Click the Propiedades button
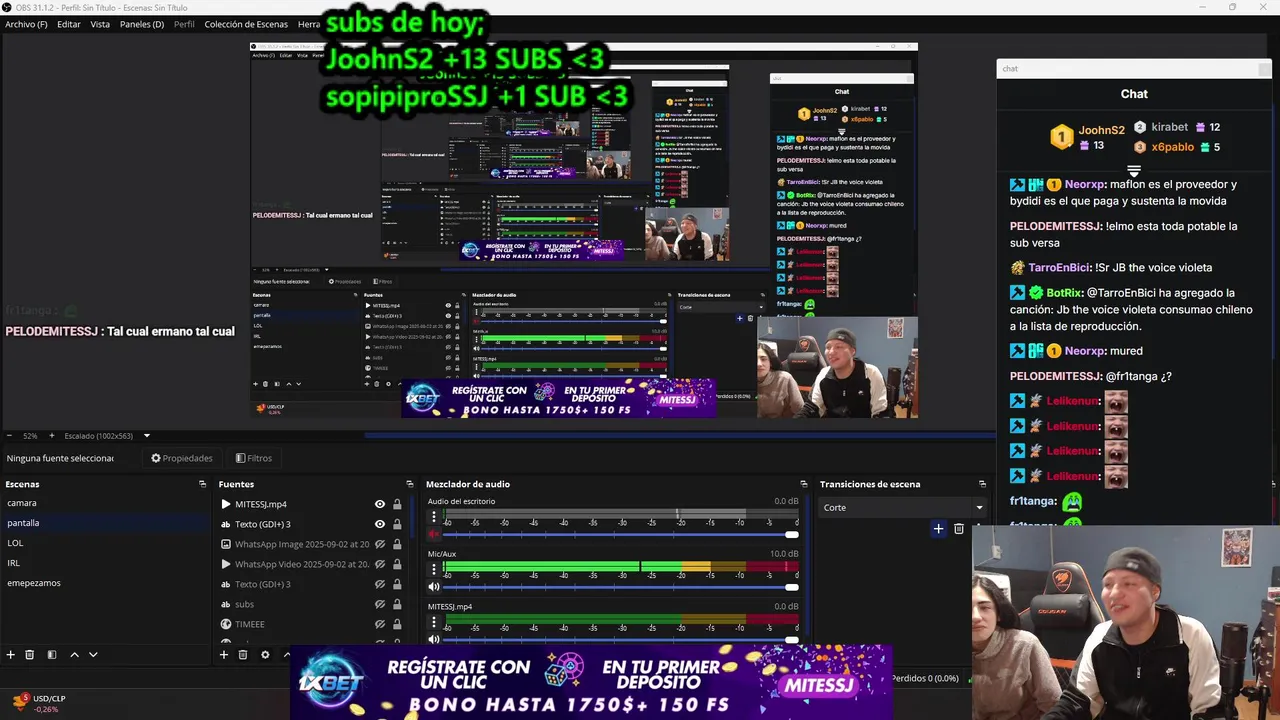The image size is (1280, 720). pos(182,458)
